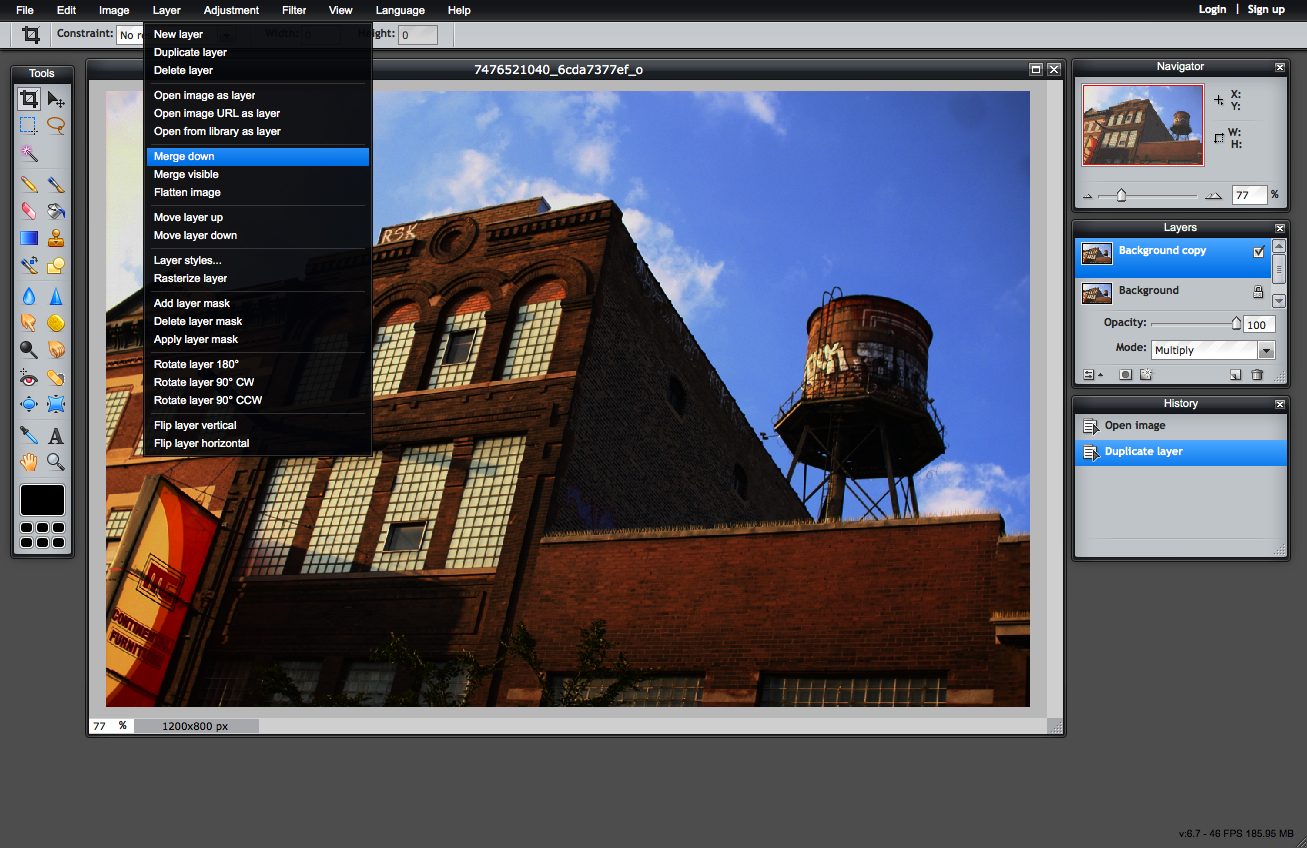The width and height of the screenshot is (1307, 848).
Task: Select the Spot Heal bandage tool
Action: click(56, 378)
